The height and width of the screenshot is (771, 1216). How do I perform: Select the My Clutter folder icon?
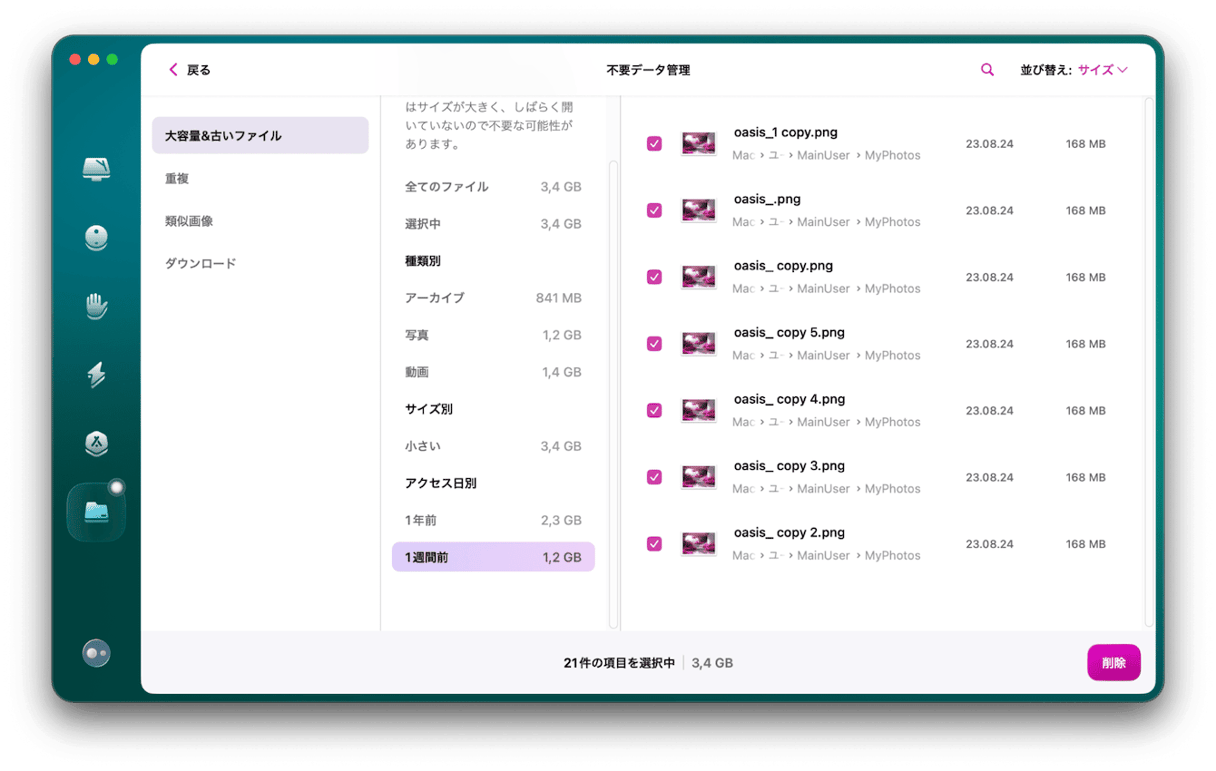tap(96, 512)
